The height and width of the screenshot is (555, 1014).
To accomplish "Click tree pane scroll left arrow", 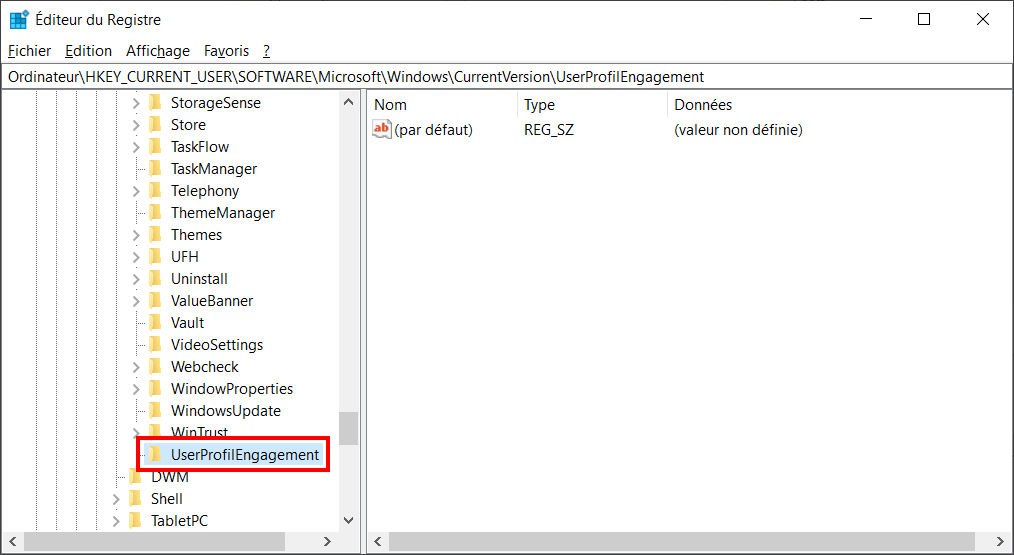I will coord(12,541).
